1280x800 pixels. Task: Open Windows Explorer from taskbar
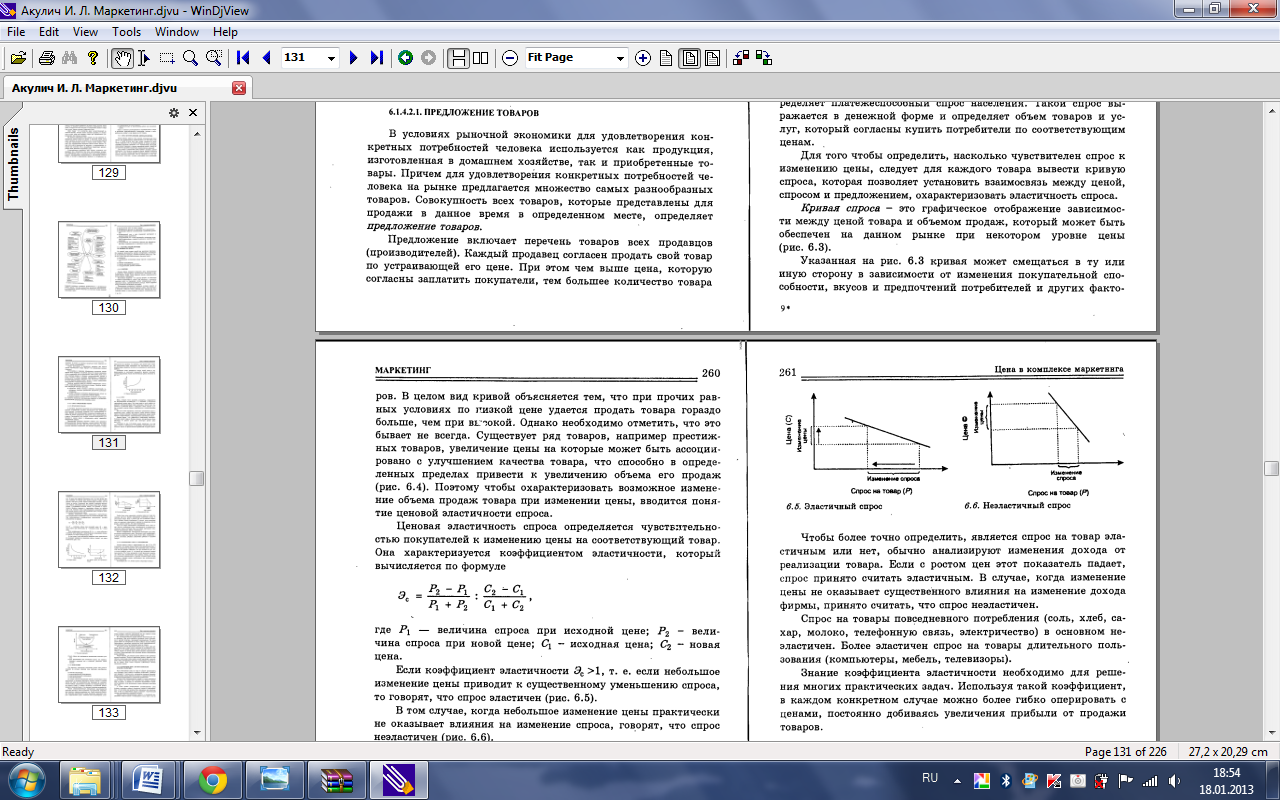pyautogui.click(x=87, y=779)
